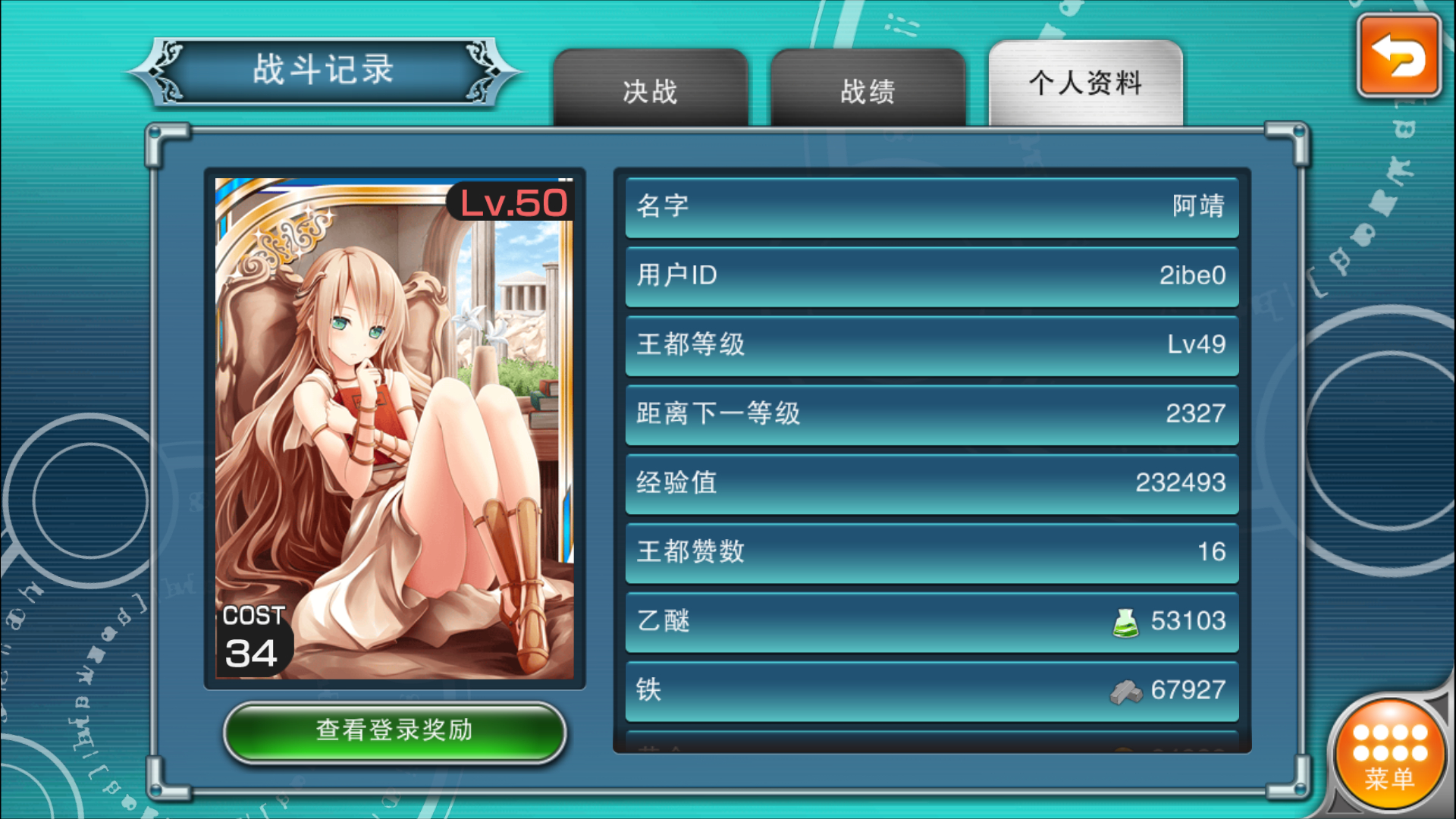Tap the green ether flask icon
The width and height of the screenshot is (1456, 819).
point(1125,622)
